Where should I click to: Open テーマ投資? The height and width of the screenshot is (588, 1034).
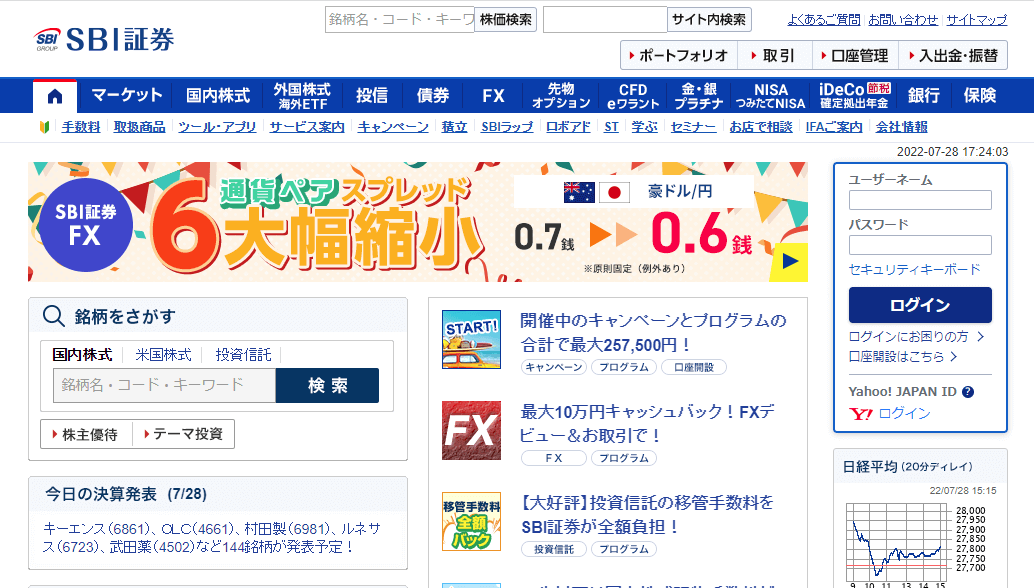(x=183, y=434)
